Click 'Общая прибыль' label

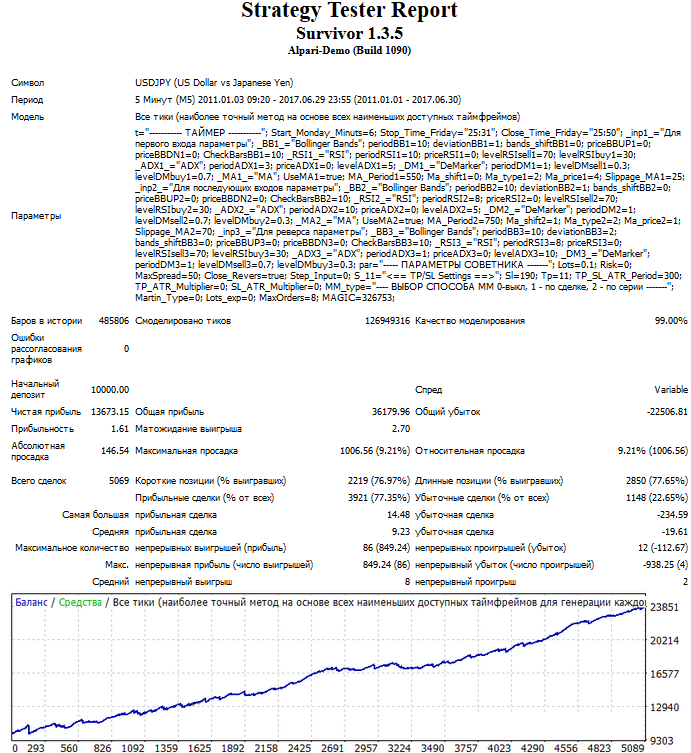[x=170, y=412]
